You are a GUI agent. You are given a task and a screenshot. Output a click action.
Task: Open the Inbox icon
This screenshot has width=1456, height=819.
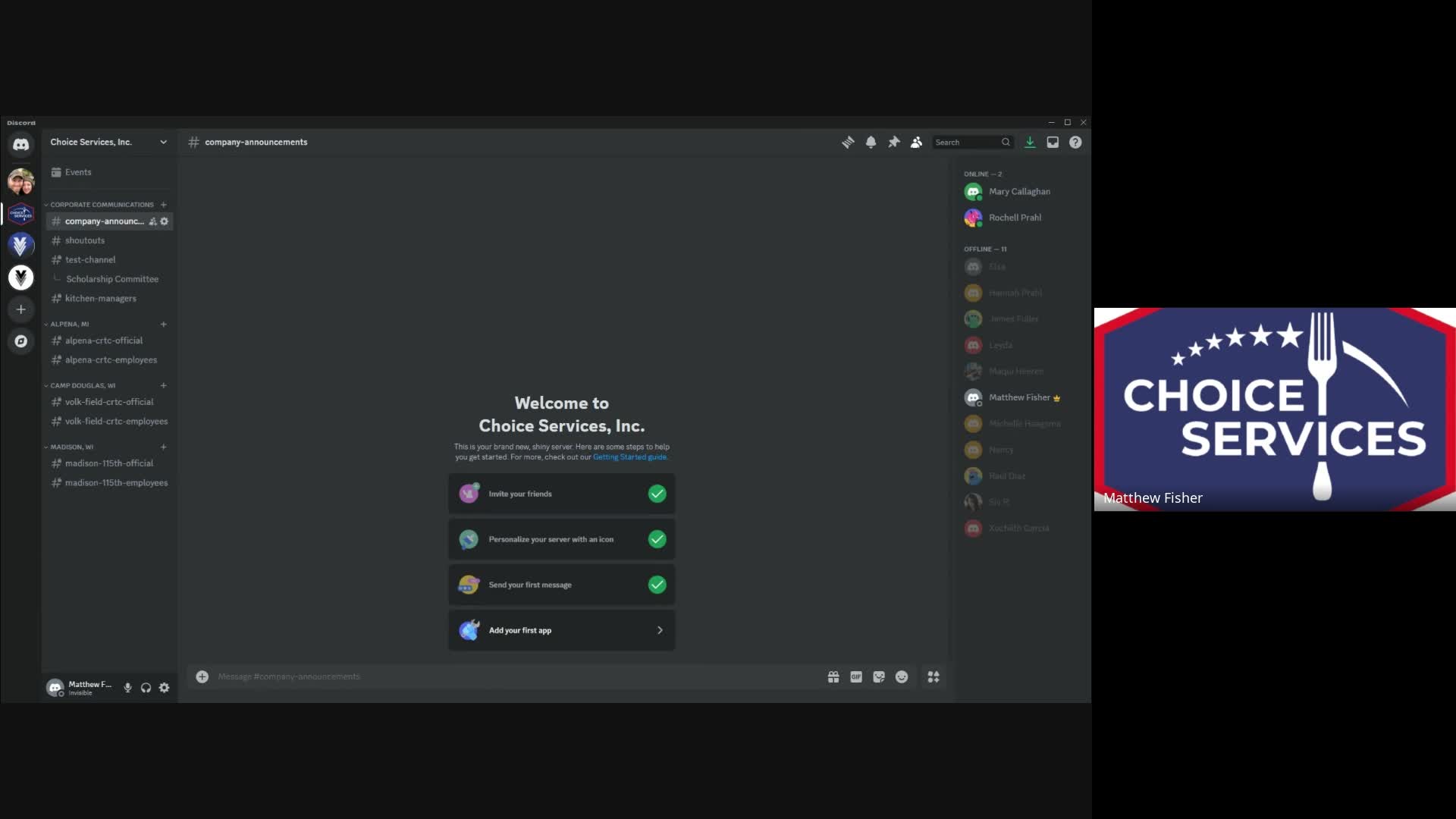[x=1053, y=142]
